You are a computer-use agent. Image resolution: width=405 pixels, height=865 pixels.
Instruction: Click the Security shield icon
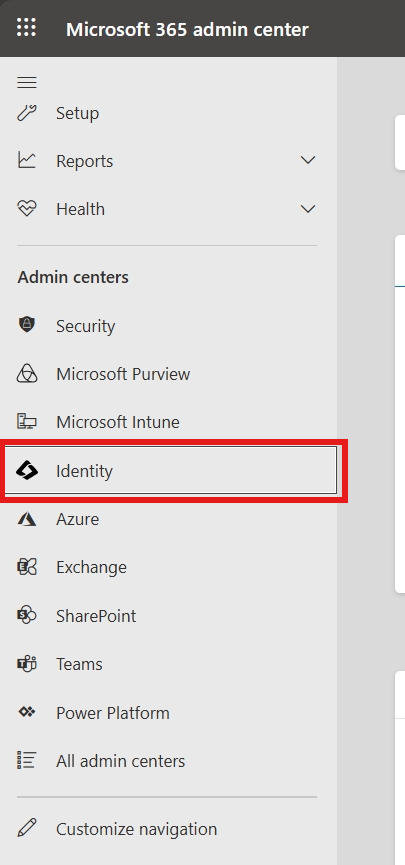tap(26, 325)
